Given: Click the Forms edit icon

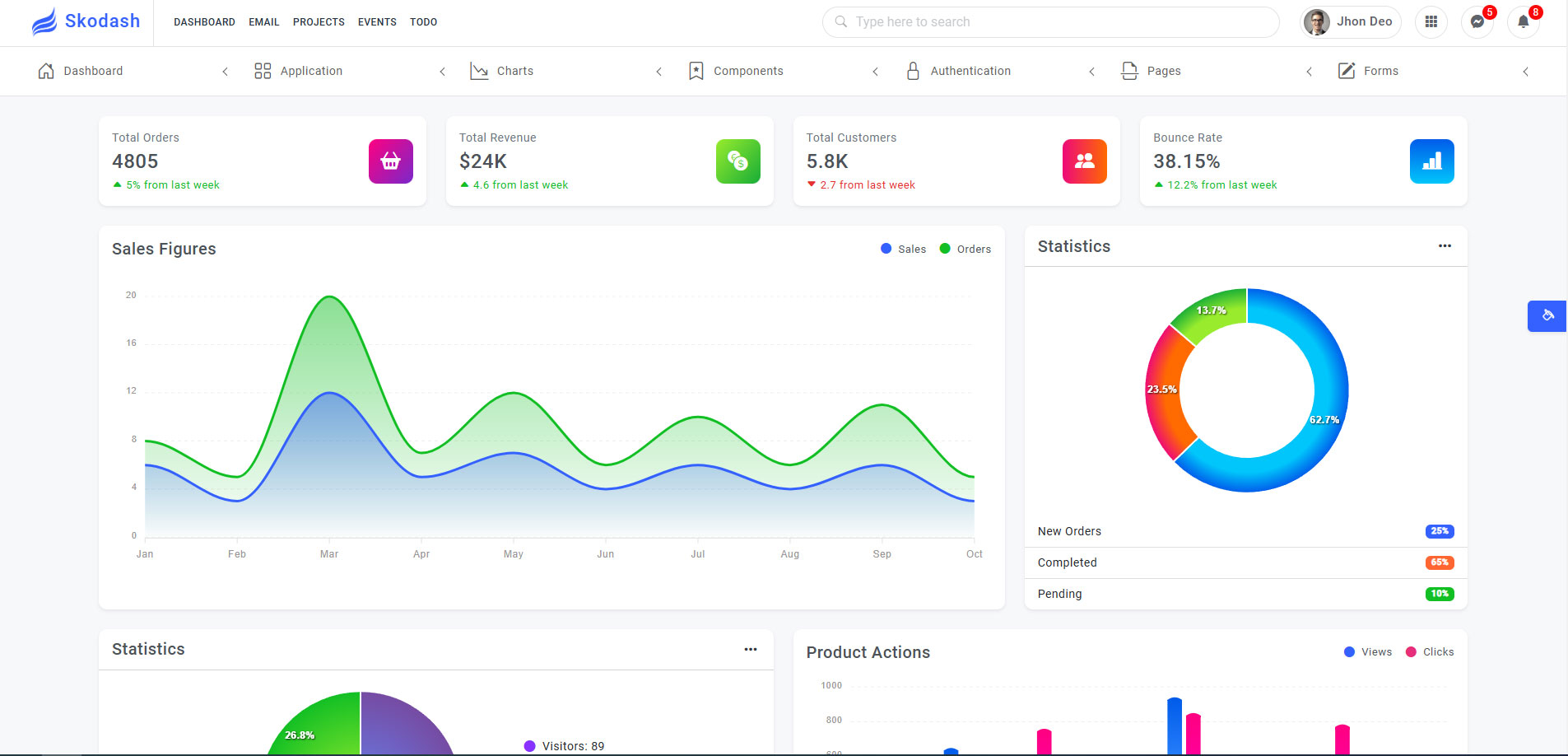Looking at the screenshot, I should [1347, 71].
